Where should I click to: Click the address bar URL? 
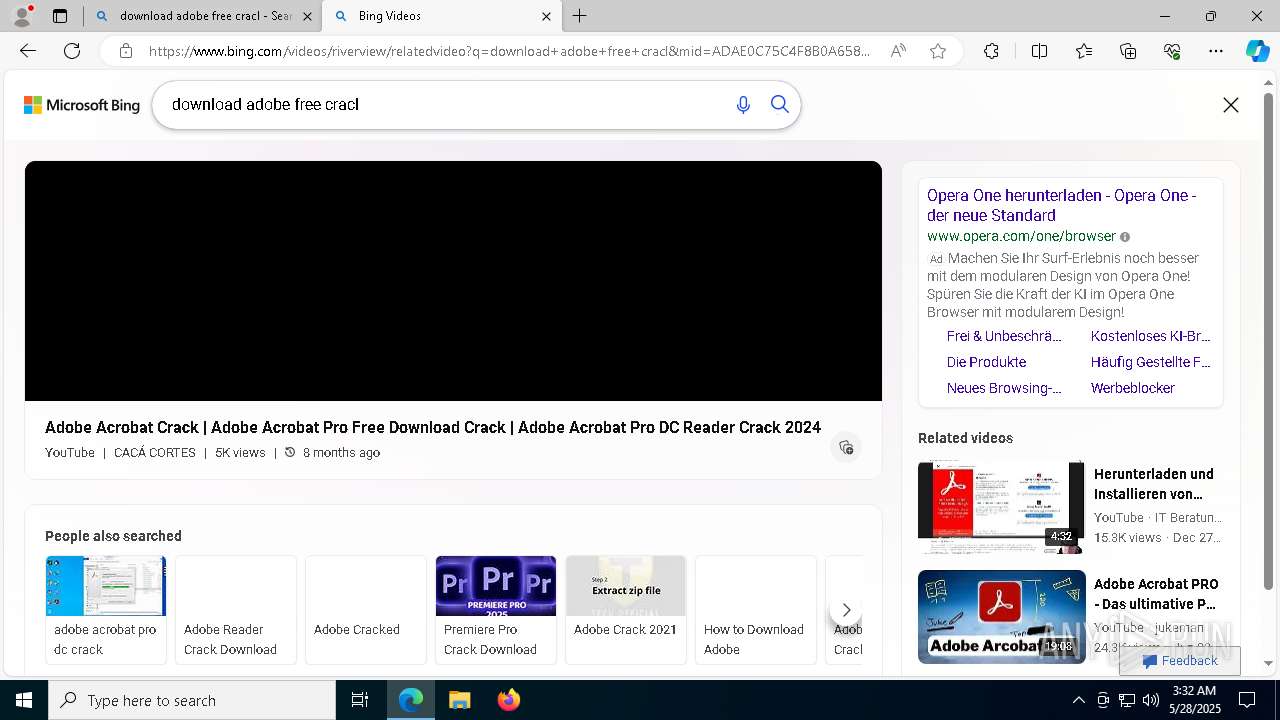pyautogui.click(x=510, y=51)
